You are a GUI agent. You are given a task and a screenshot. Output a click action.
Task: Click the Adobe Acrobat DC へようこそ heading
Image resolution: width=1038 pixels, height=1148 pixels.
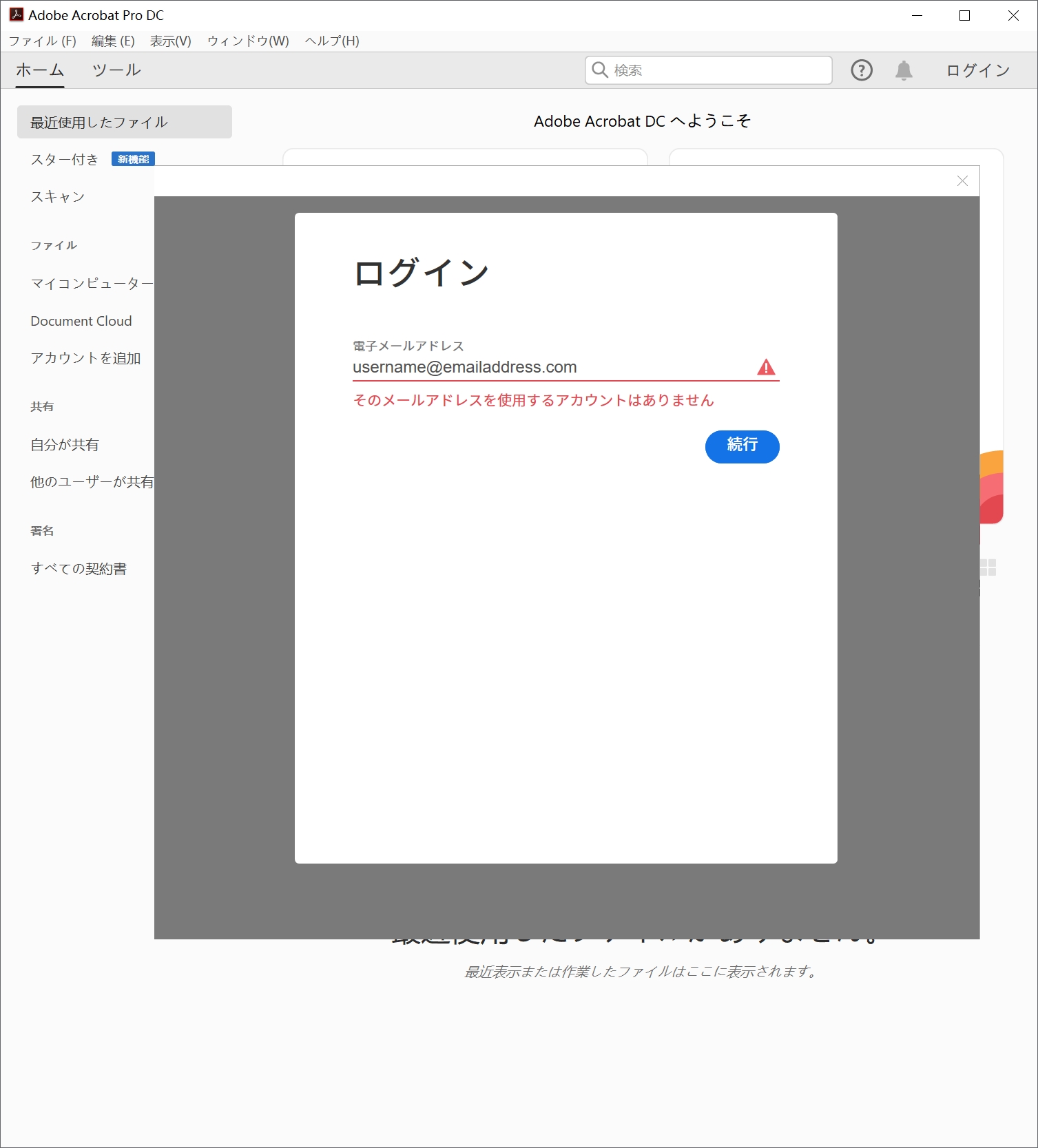tap(642, 121)
